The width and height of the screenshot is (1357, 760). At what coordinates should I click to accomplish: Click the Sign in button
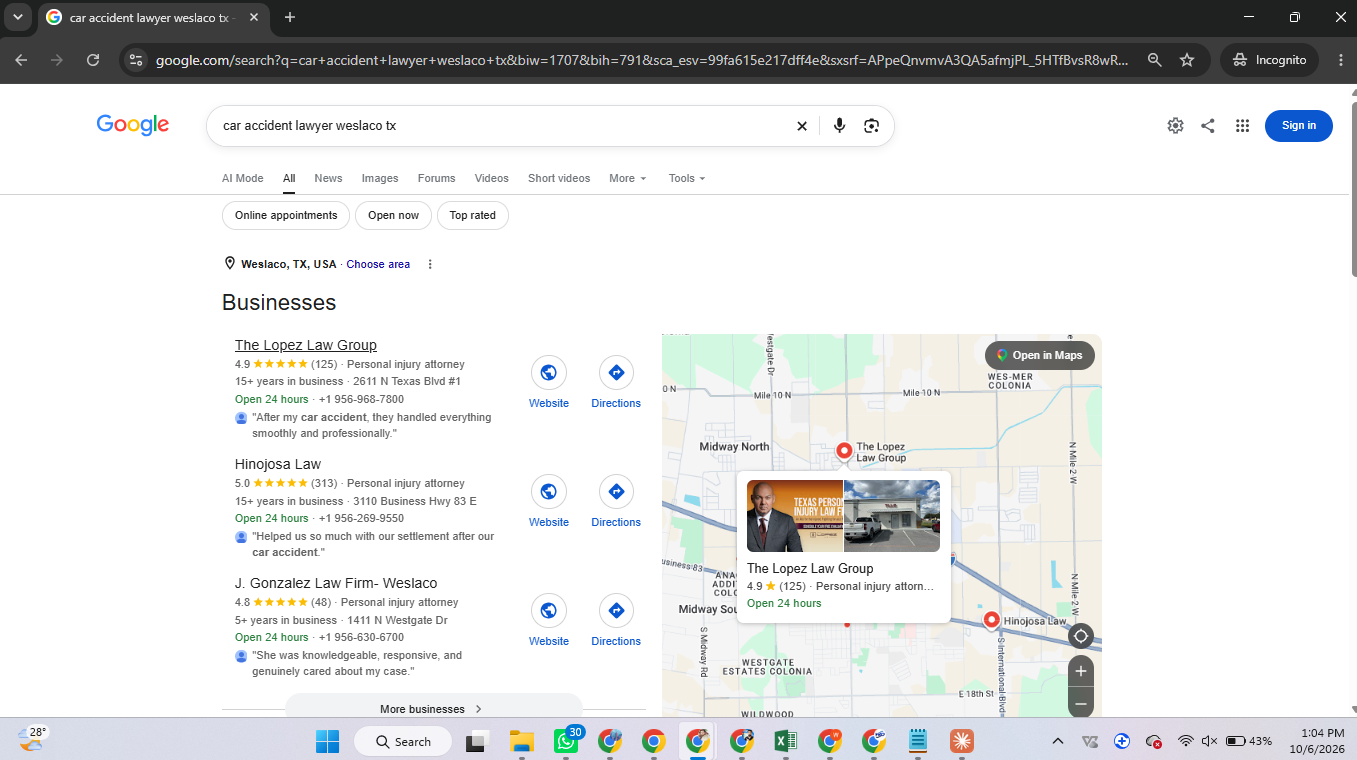(x=1298, y=125)
